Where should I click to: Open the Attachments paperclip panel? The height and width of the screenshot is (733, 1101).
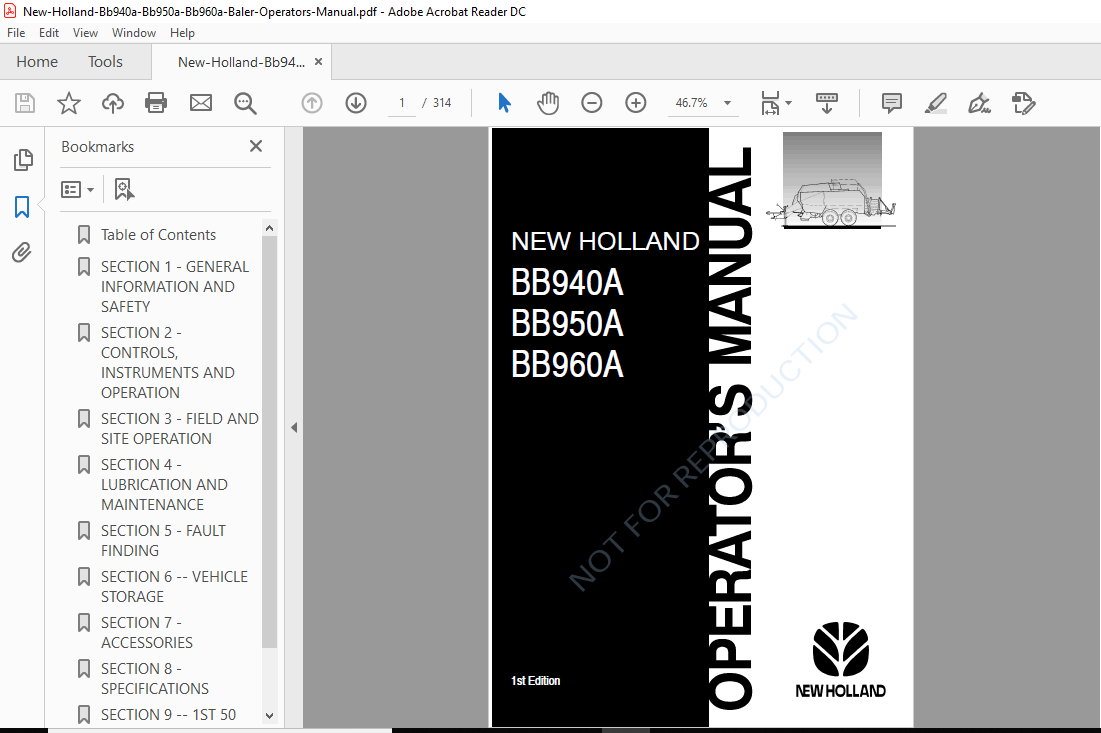(x=22, y=253)
